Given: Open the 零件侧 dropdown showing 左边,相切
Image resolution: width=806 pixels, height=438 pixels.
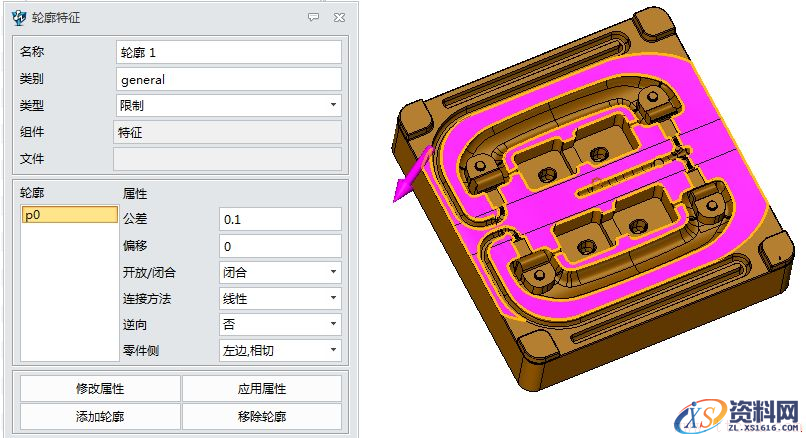Looking at the screenshot, I should click(280, 350).
